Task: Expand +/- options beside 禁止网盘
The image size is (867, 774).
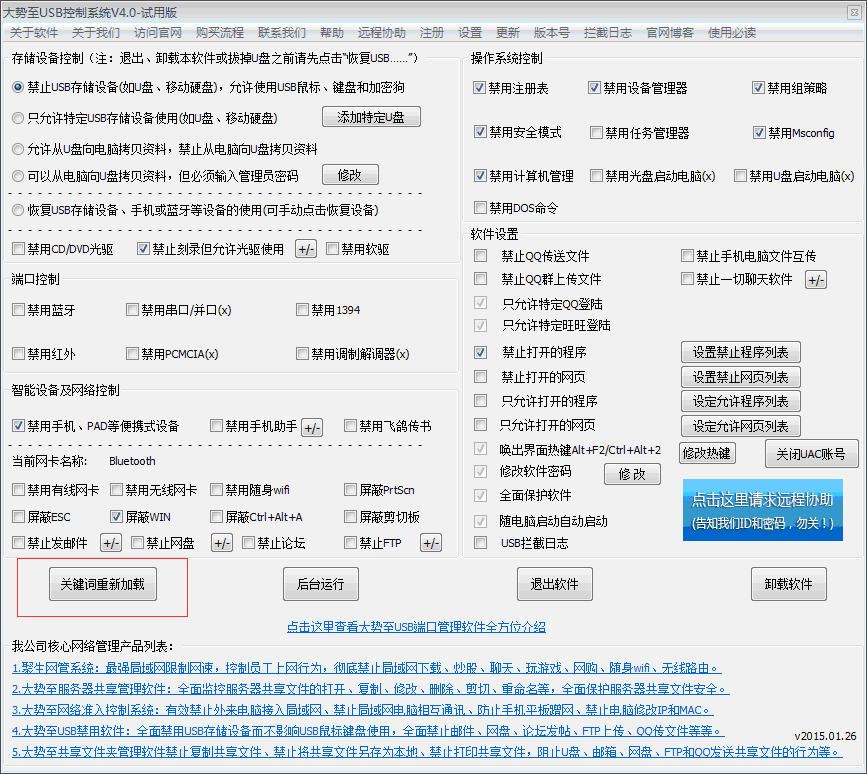Action: click(x=221, y=543)
